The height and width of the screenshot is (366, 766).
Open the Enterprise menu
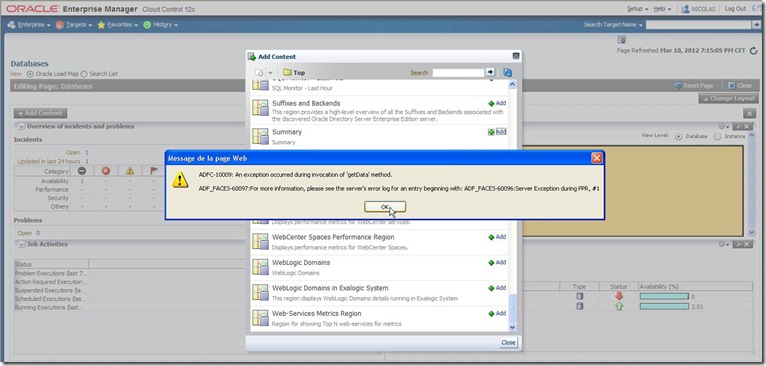click(29, 24)
